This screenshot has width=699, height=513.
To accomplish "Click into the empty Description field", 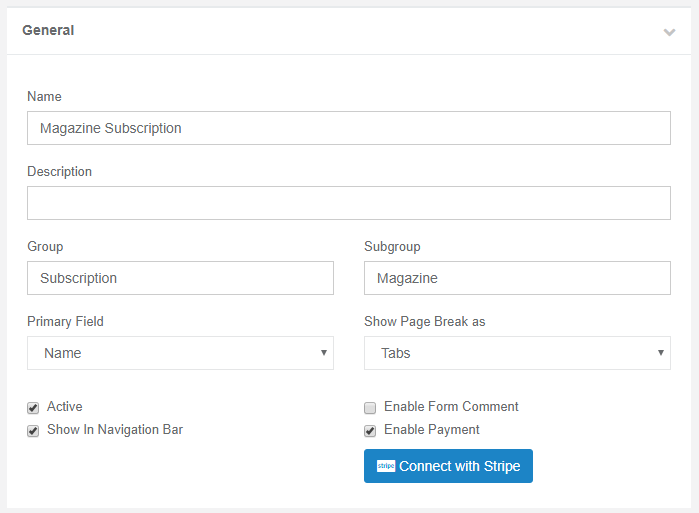I will [x=349, y=203].
